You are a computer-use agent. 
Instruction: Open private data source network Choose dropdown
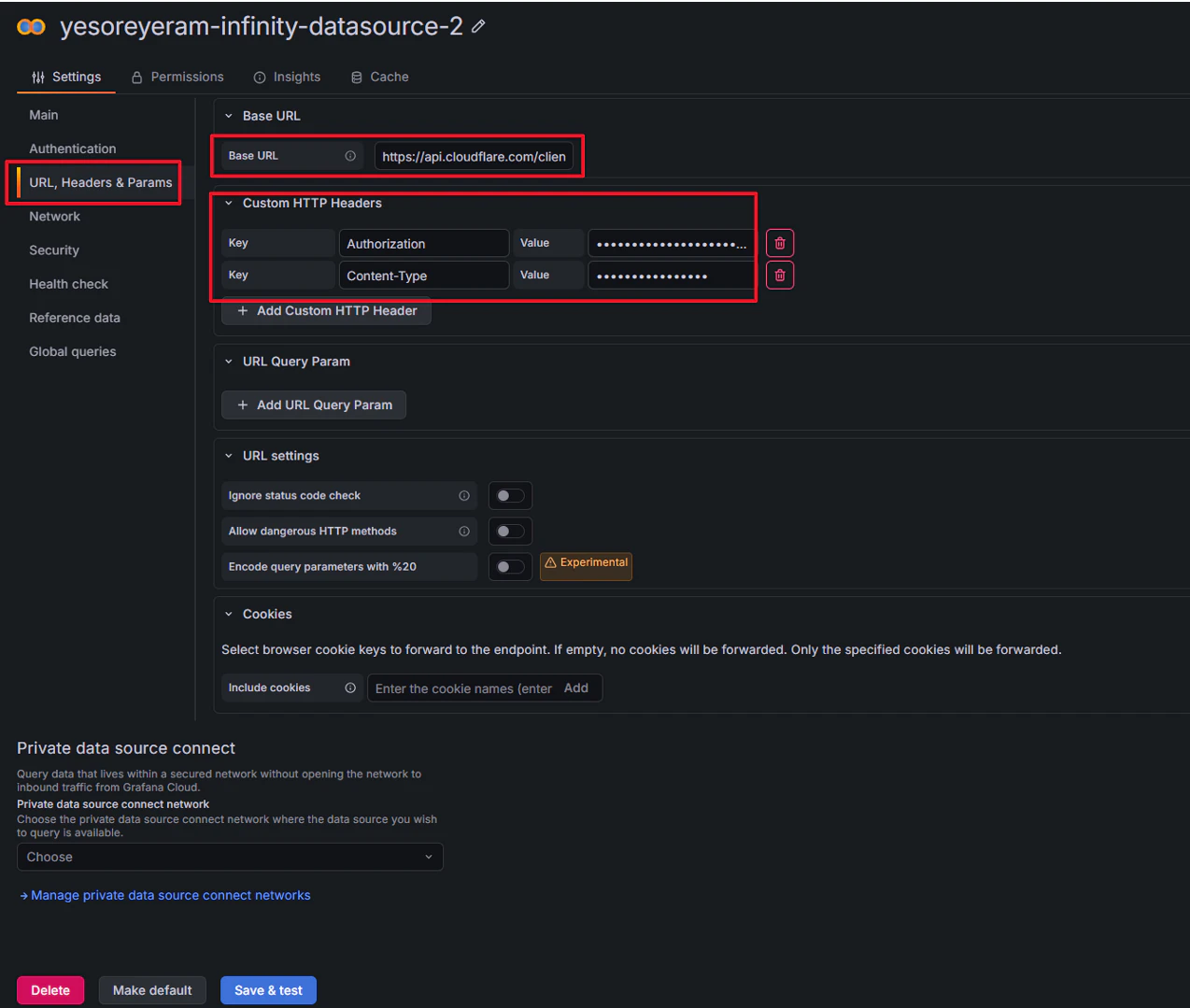(230, 857)
